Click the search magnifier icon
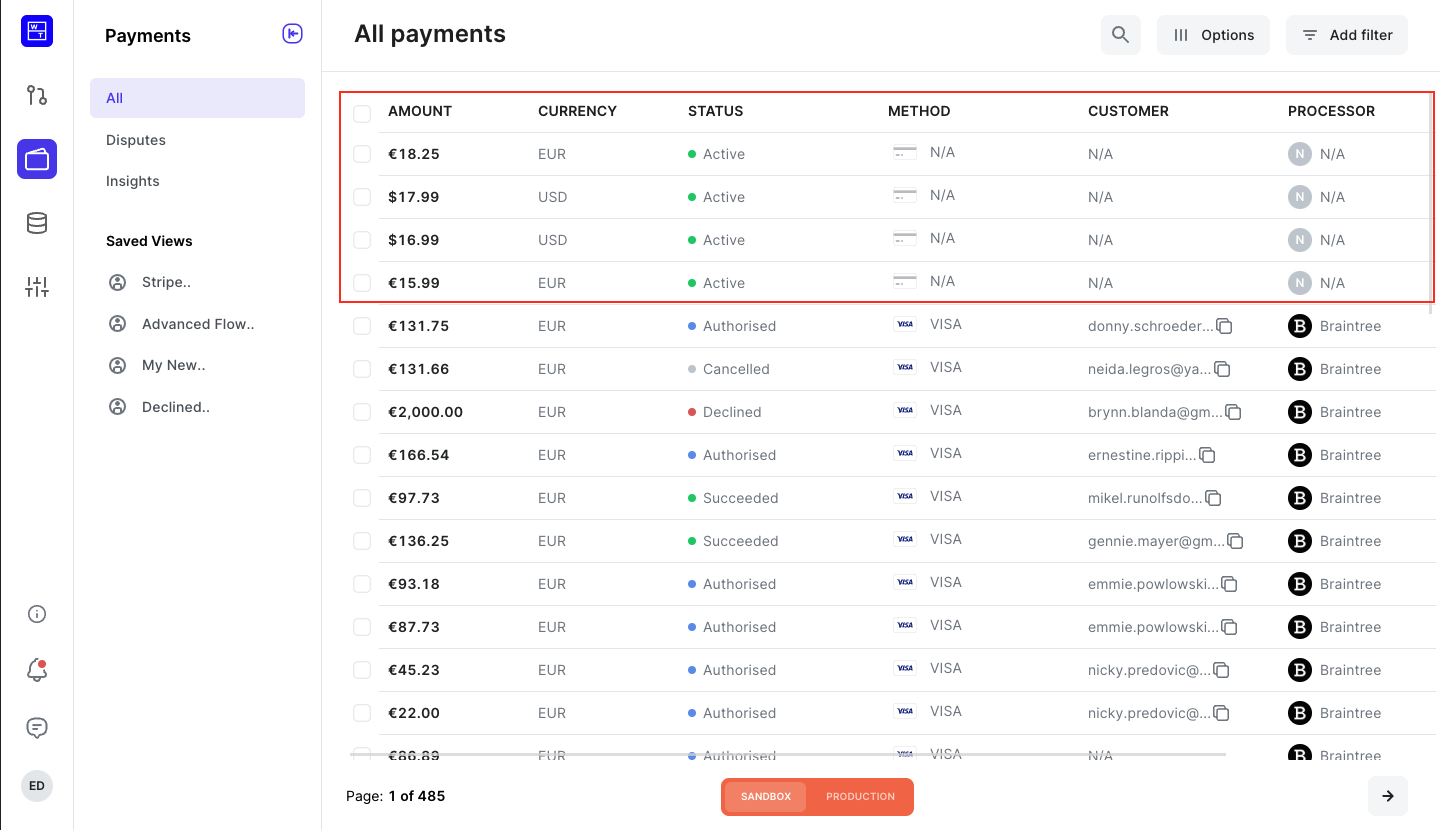 tap(1120, 35)
